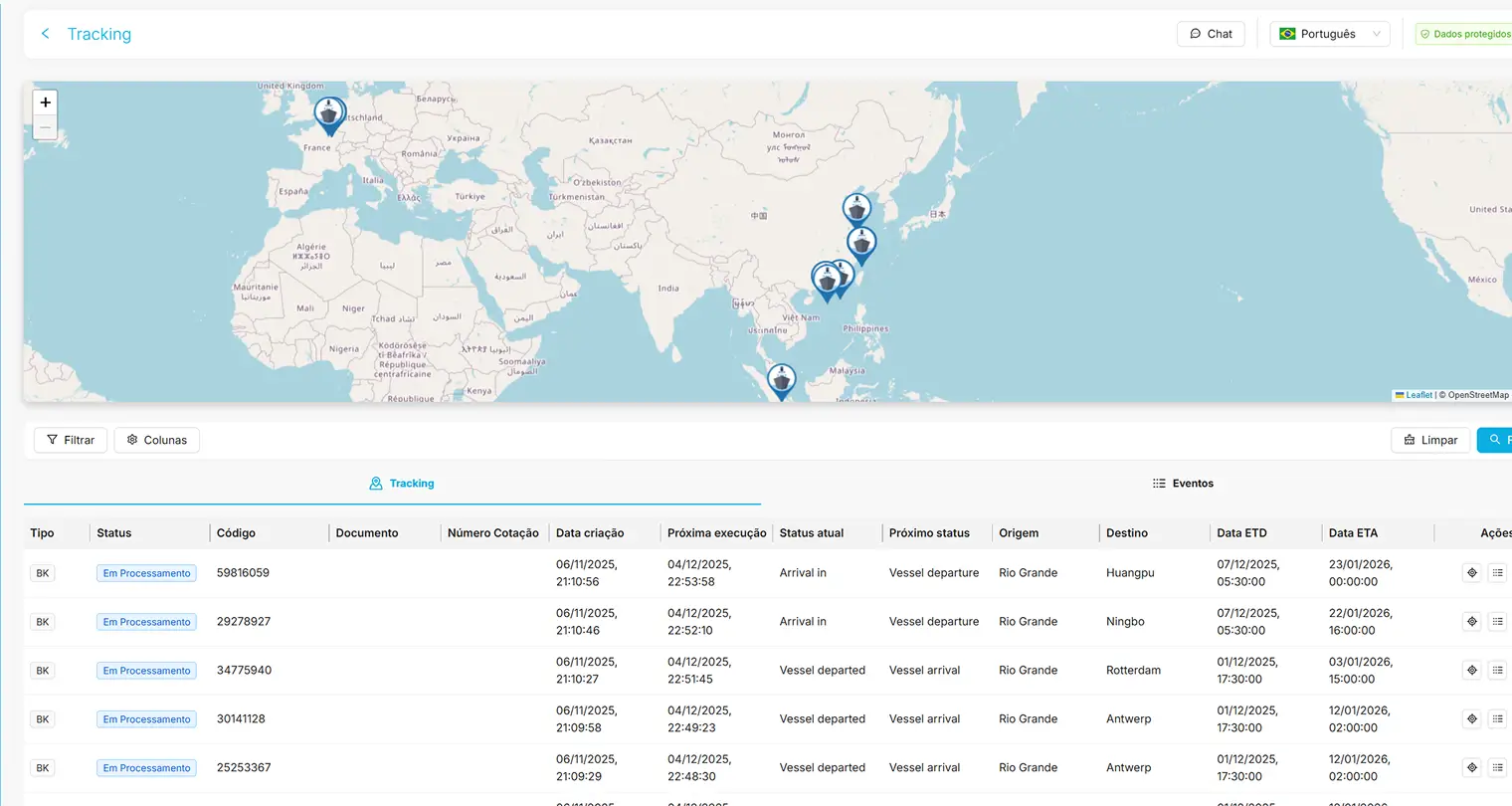
Task: Open events list for booking 25253367
Action: pyautogui.click(x=1497, y=768)
